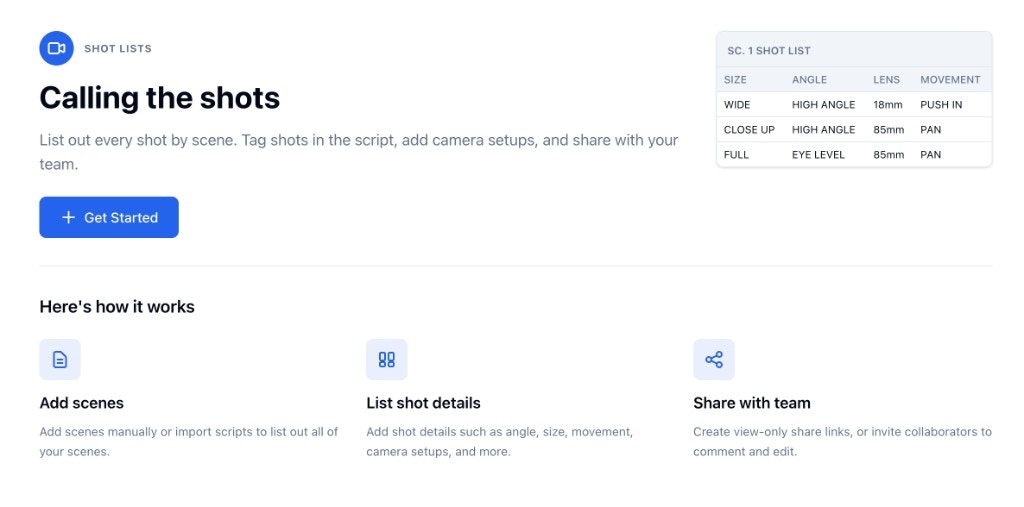
Task: Select the WIDE size cell
Action: point(737,105)
